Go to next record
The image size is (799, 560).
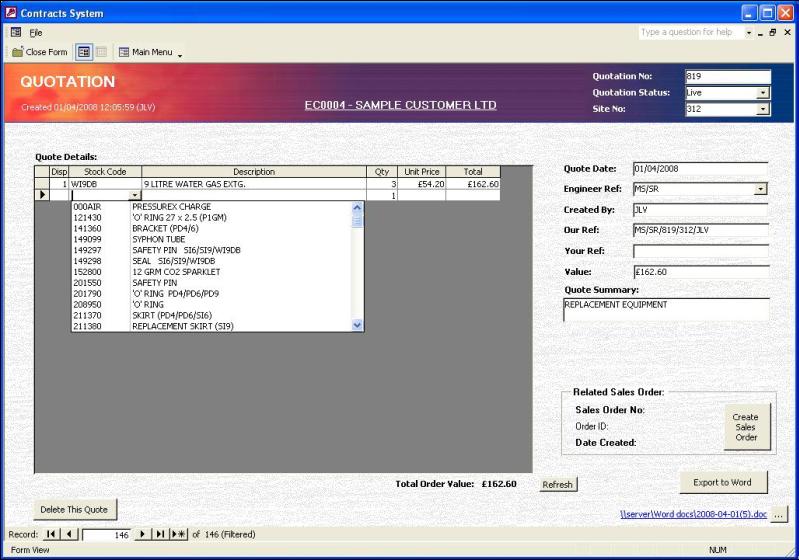[x=142, y=535]
